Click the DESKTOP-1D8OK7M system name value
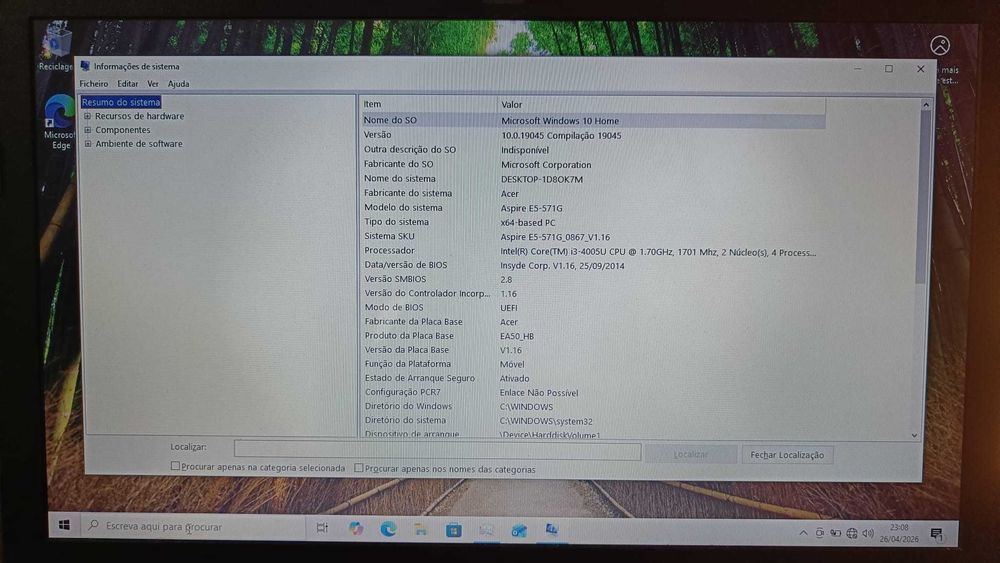 pos(542,179)
